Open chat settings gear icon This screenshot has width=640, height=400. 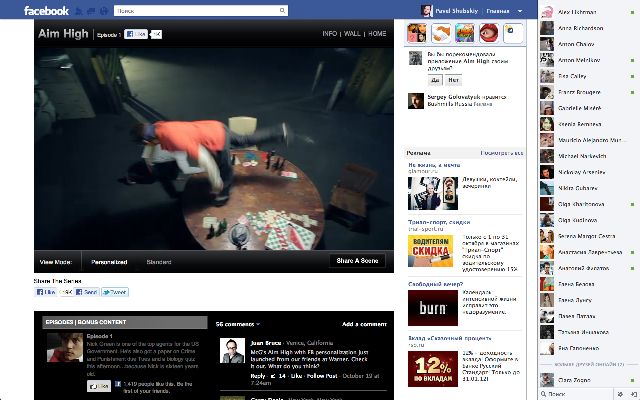click(x=620, y=394)
